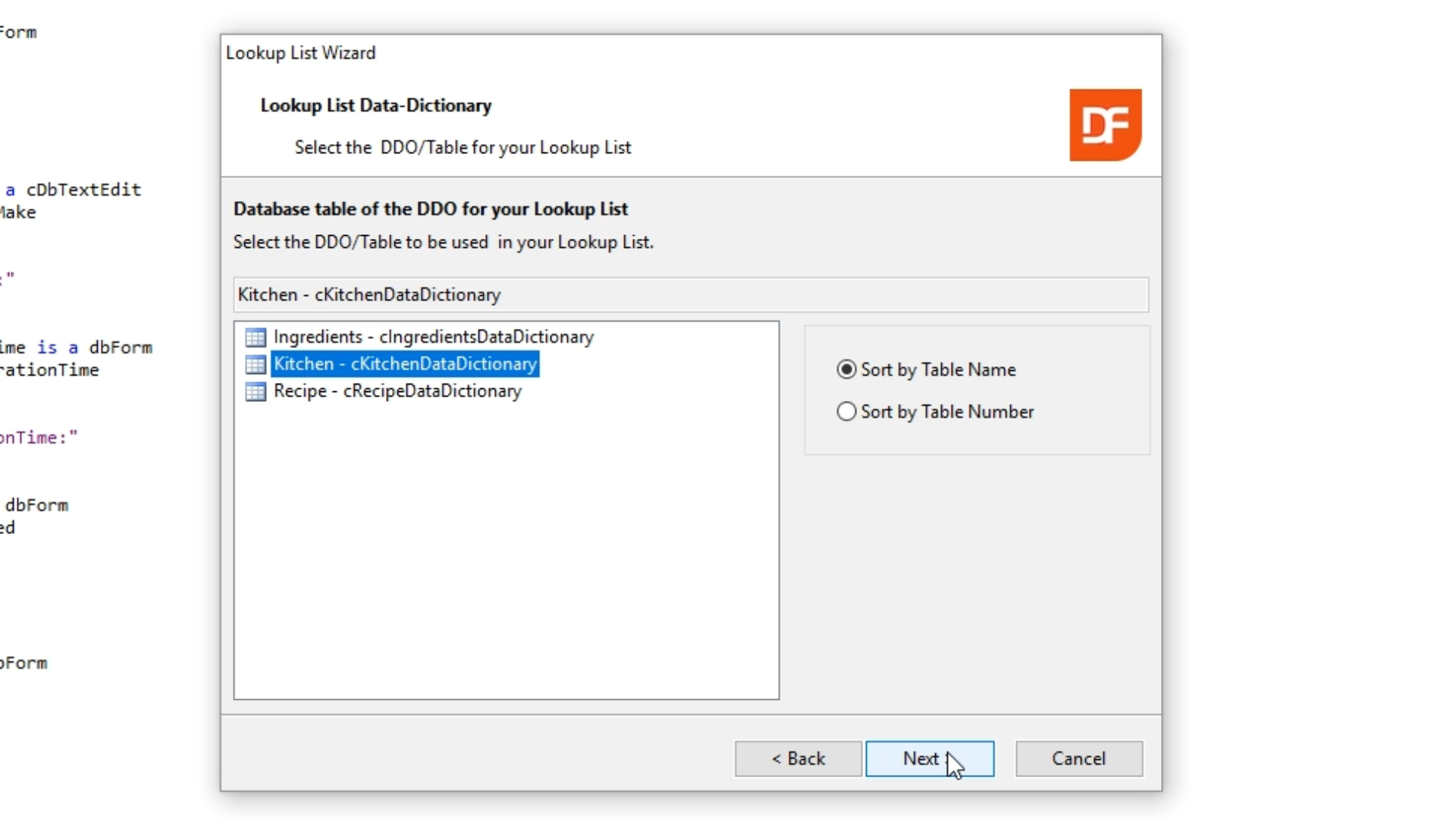Click rationTime text in background code
The width and height of the screenshot is (1456, 819).
49,370
